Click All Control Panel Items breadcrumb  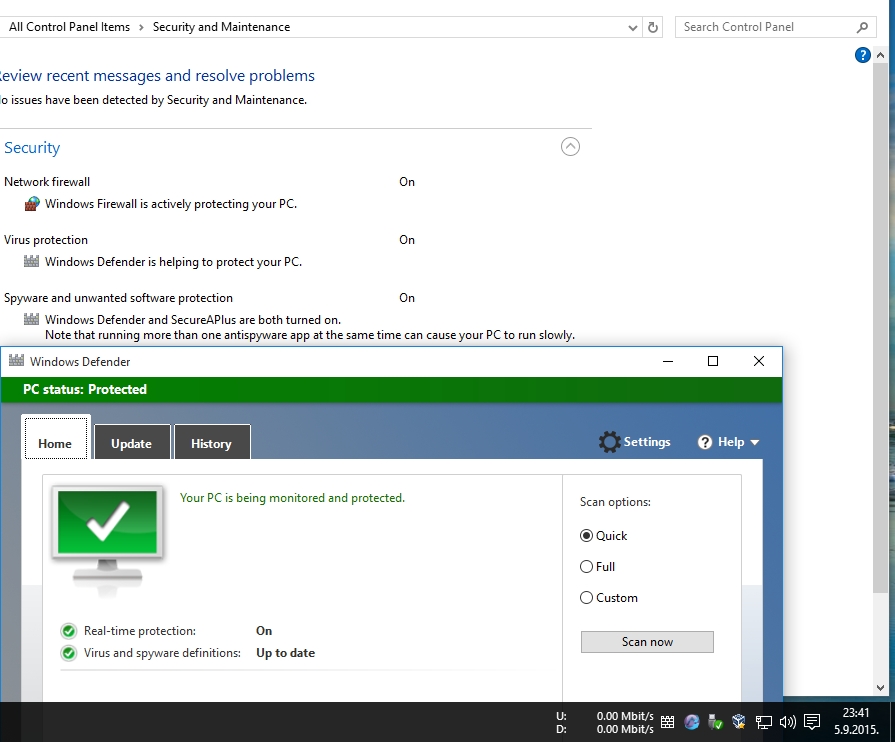point(70,27)
